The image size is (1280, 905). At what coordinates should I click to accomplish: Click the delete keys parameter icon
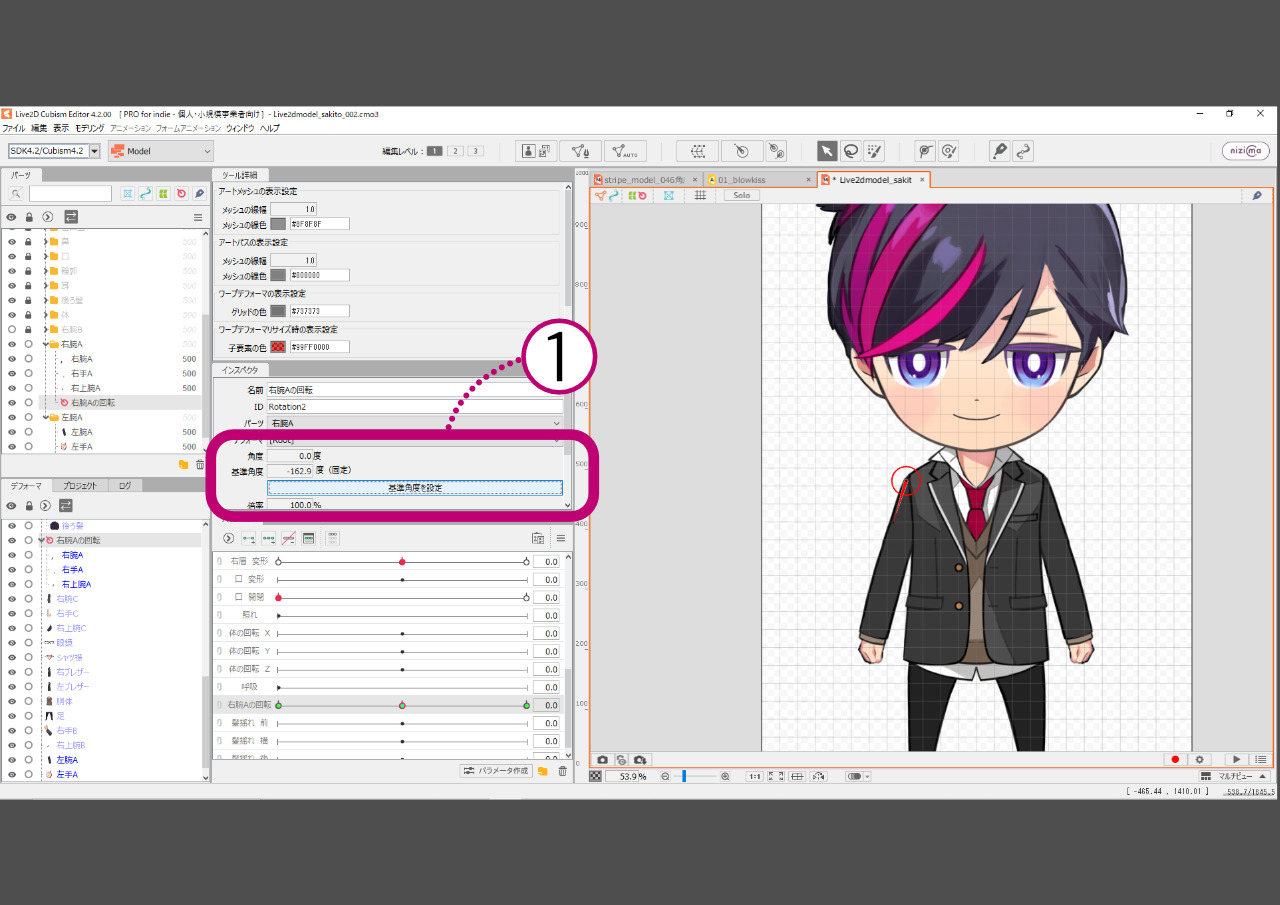[288, 538]
